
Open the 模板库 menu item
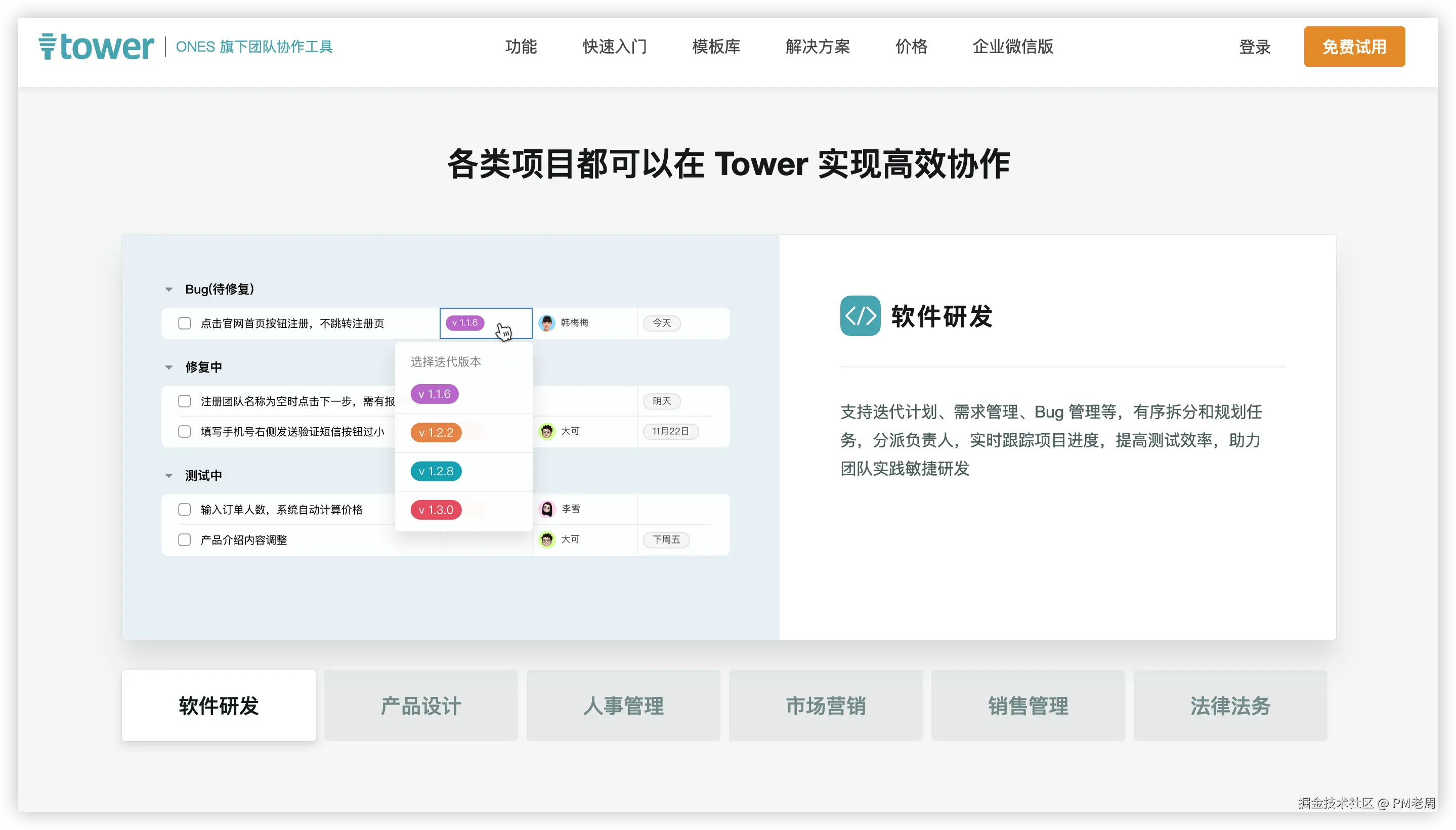(x=715, y=47)
